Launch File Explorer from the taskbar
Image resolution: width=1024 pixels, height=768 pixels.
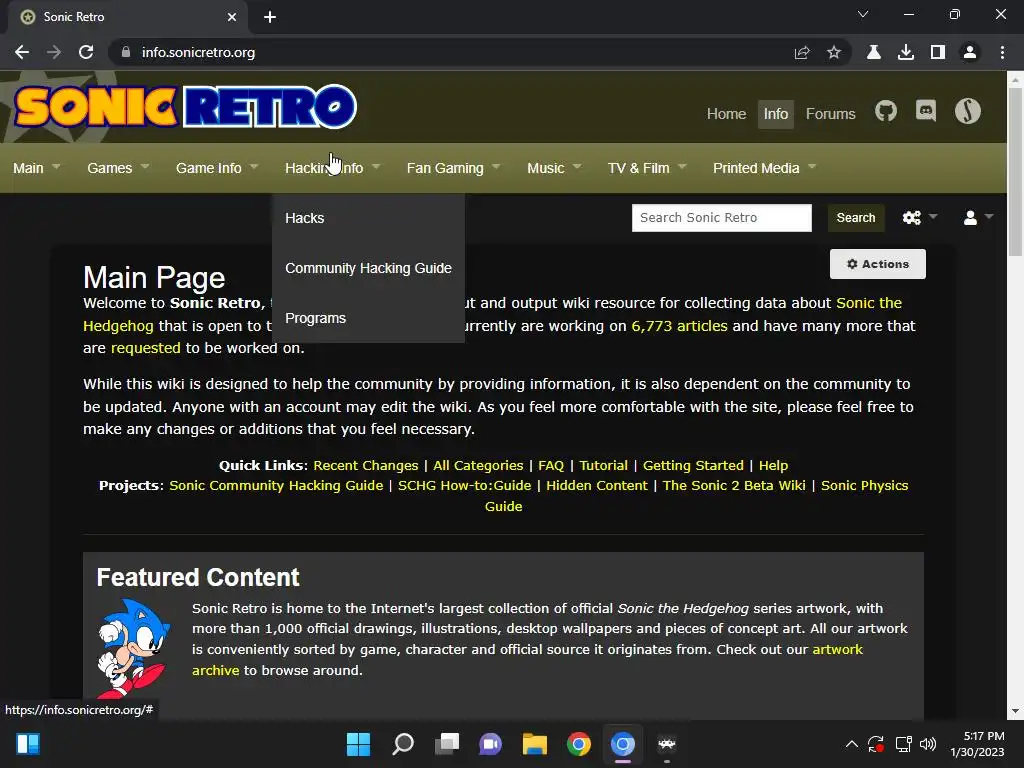point(535,744)
